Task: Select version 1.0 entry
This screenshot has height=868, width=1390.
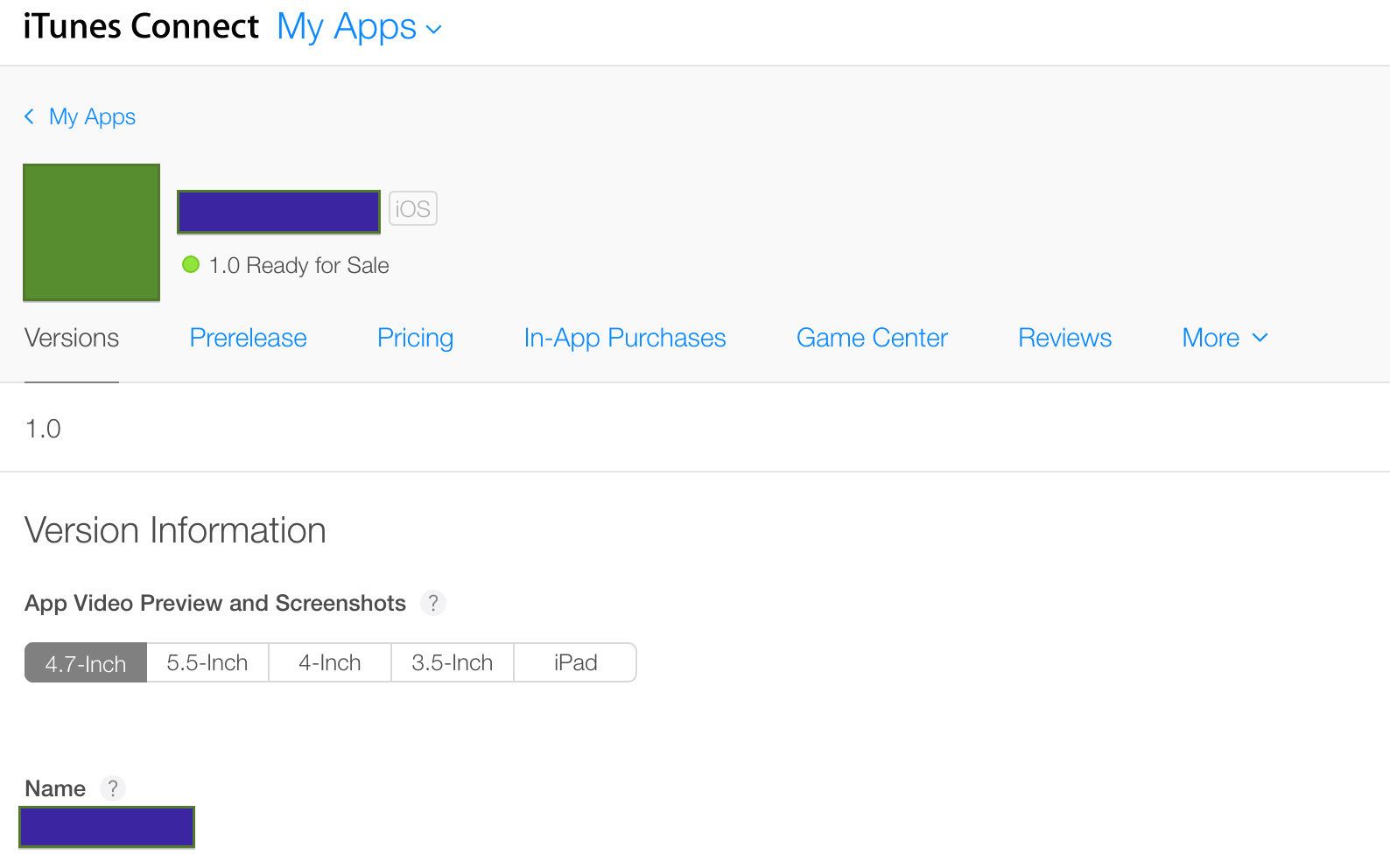Action: (43, 429)
